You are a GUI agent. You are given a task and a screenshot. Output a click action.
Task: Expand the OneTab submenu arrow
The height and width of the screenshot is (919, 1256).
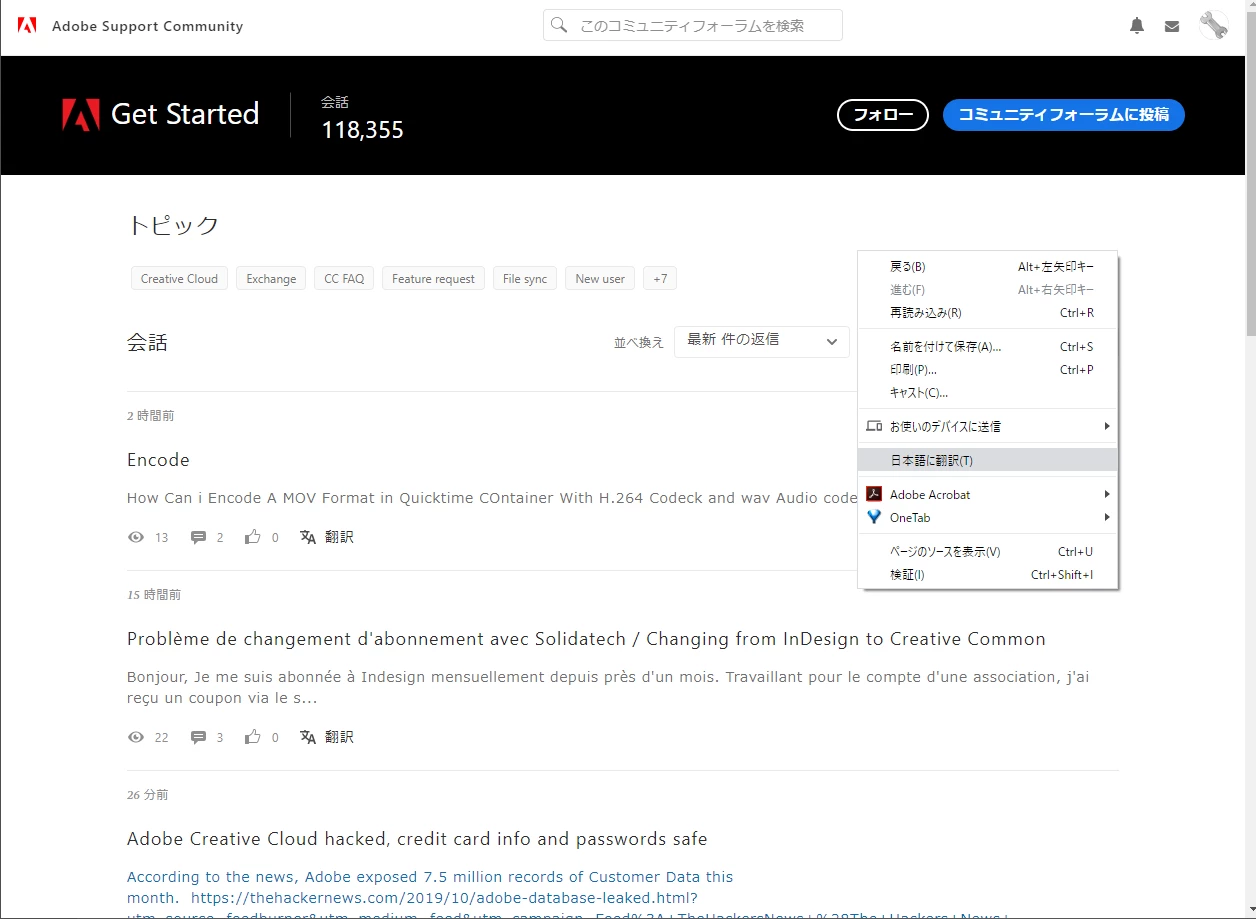(x=1107, y=517)
